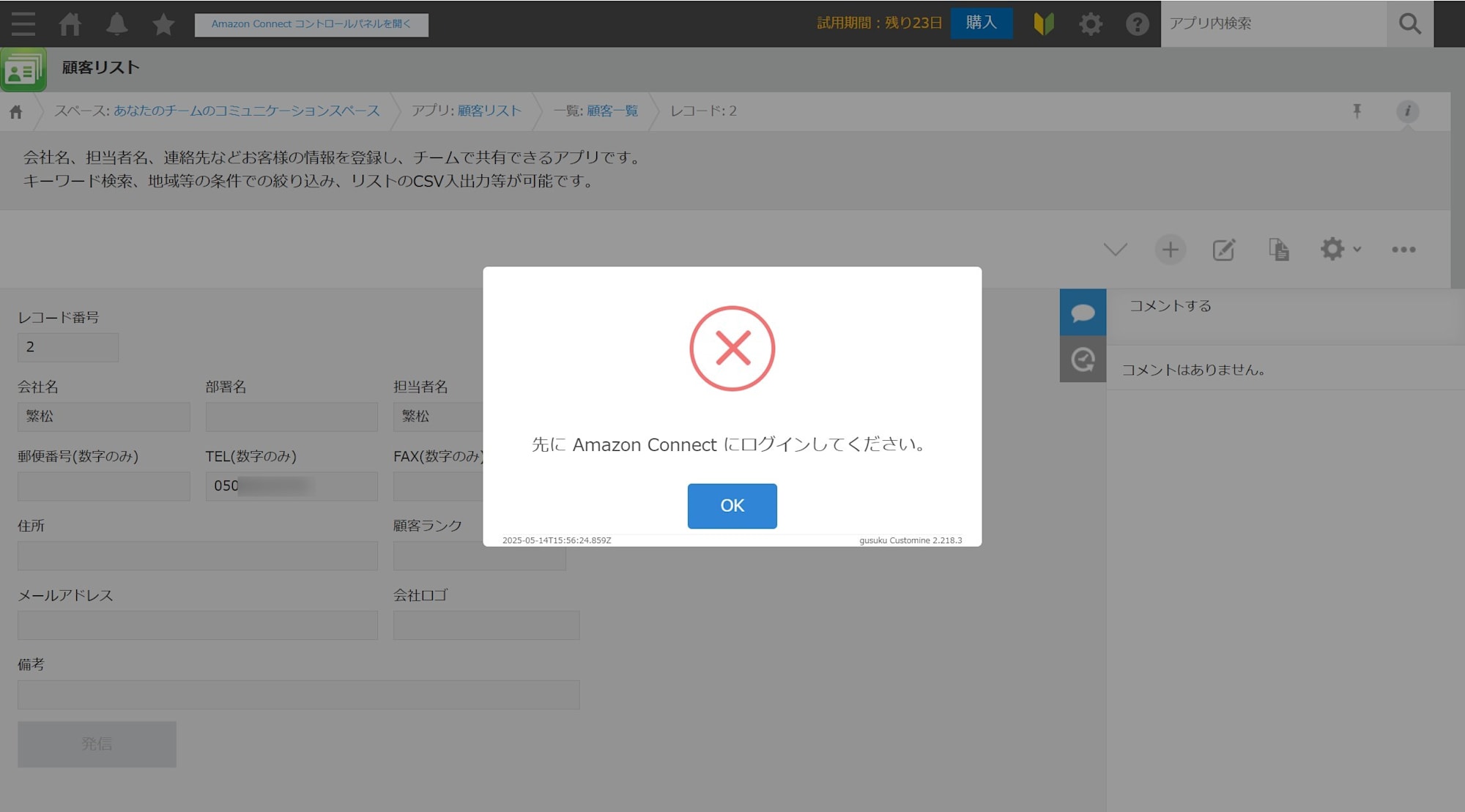The height and width of the screenshot is (812, 1465).
Task: Click the red X error icon
Action: 732,349
